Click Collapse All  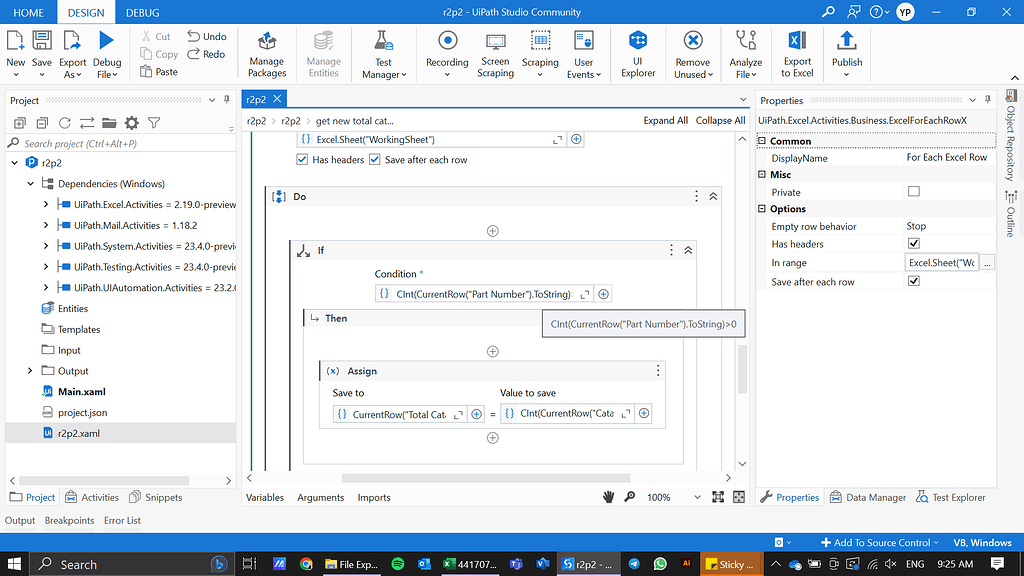tap(720, 121)
